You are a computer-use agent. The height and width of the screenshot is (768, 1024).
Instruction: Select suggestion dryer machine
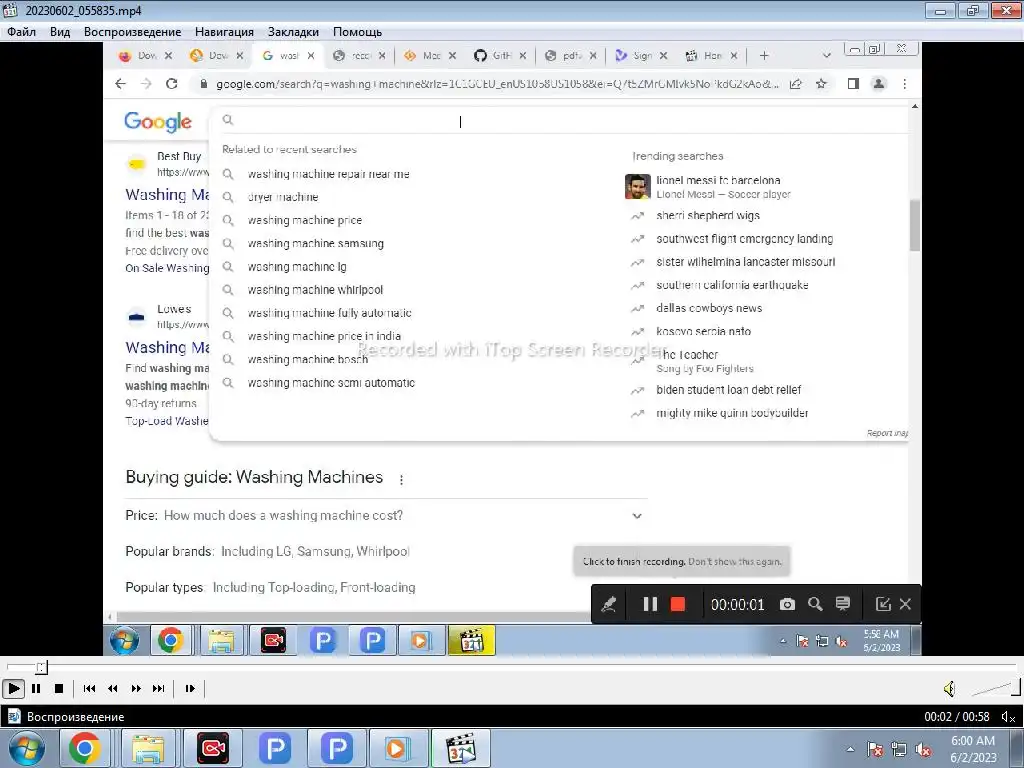(x=283, y=197)
